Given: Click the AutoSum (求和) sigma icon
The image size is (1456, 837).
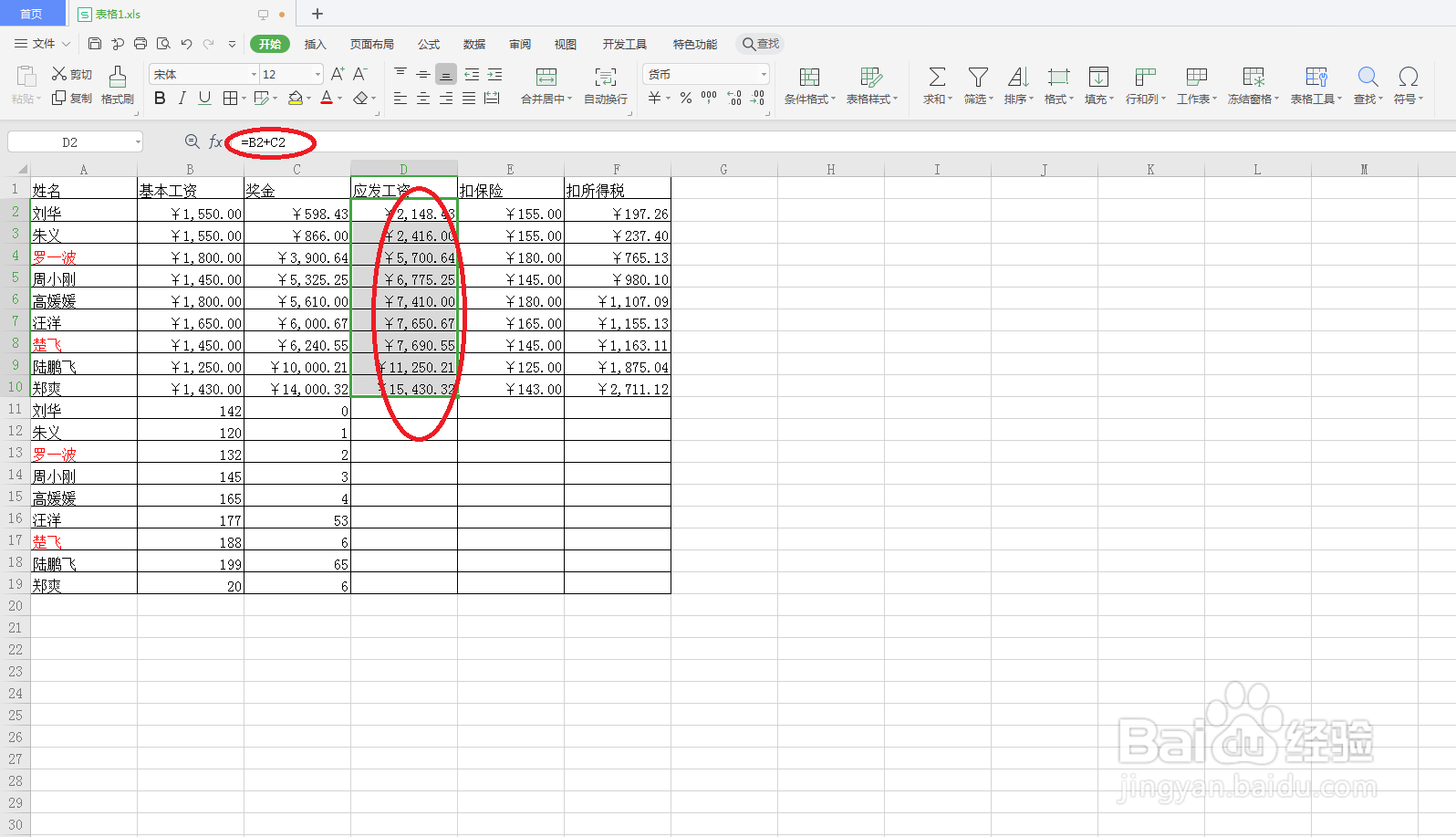Looking at the screenshot, I should [x=937, y=77].
